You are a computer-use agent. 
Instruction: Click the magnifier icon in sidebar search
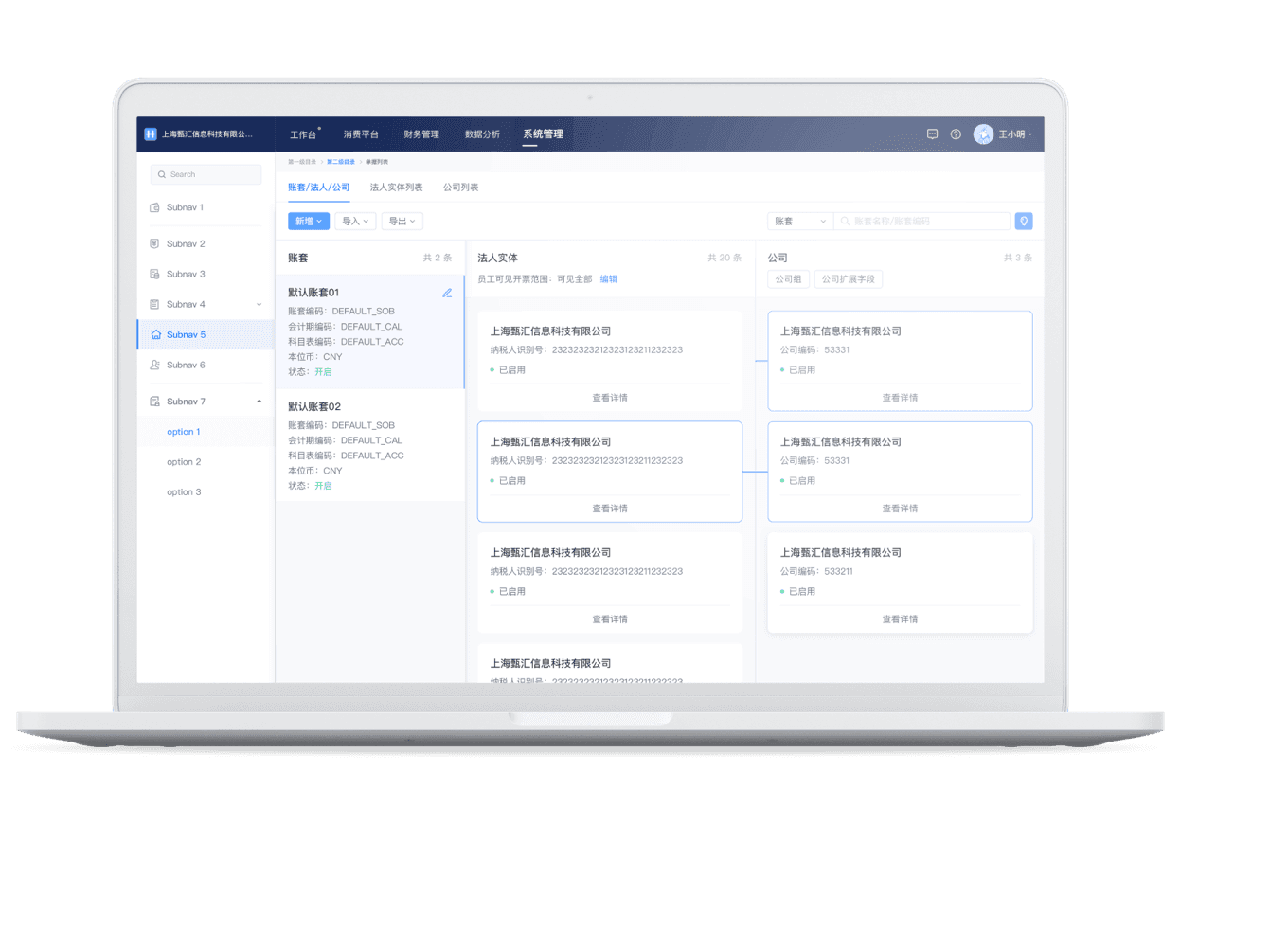162,174
